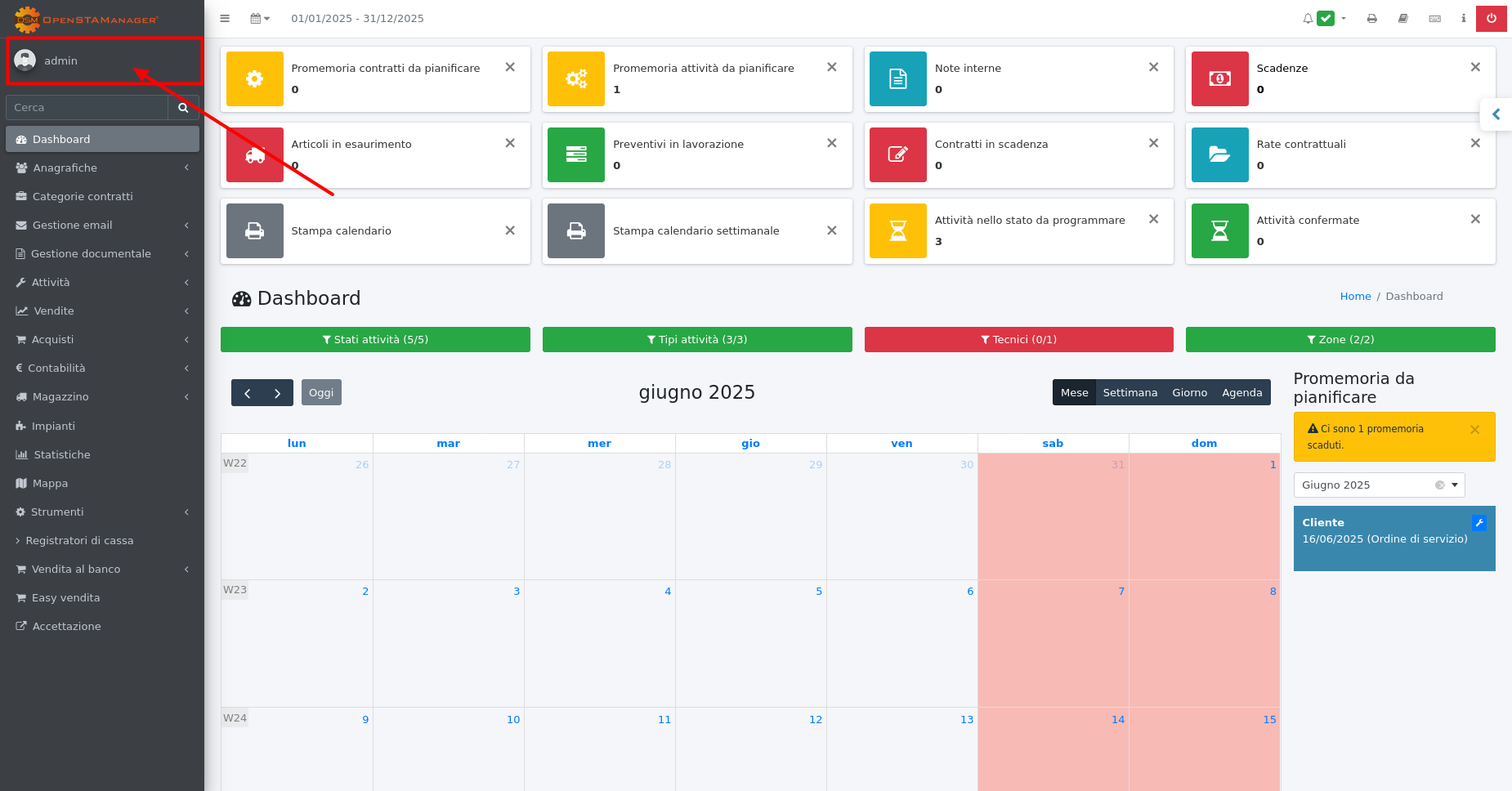This screenshot has height=791, width=1512.
Task: Expand the Anagrafiche sidebar menu
Action: click(x=102, y=168)
